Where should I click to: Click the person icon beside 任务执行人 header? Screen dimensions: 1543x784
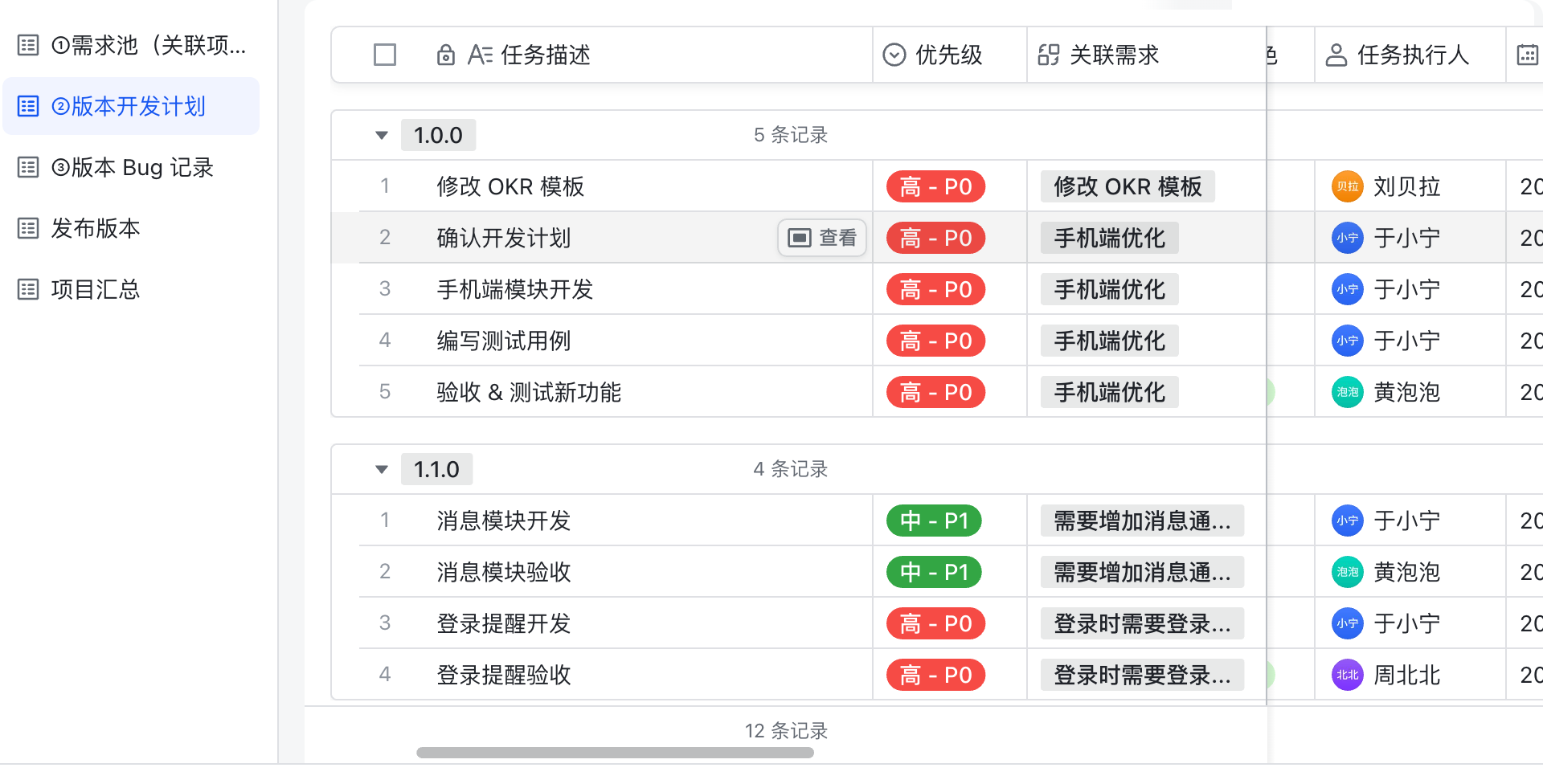(x=1336, y=55)
